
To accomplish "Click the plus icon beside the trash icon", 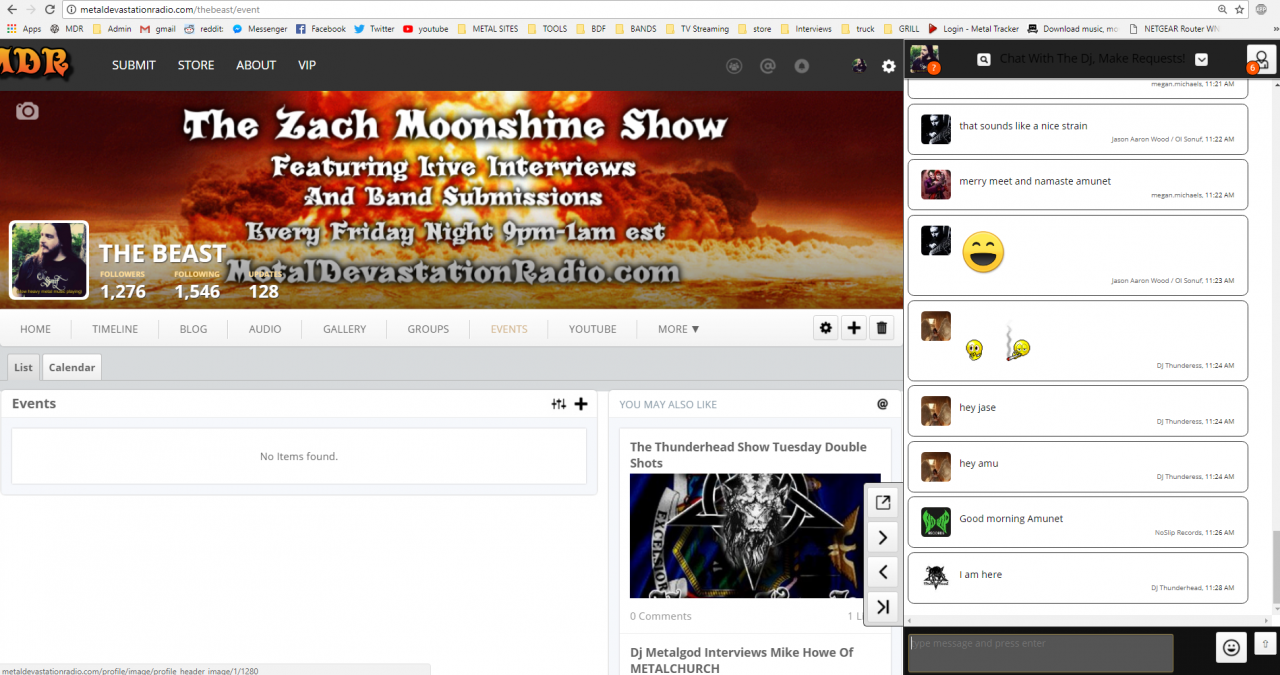I will [853, 328].
